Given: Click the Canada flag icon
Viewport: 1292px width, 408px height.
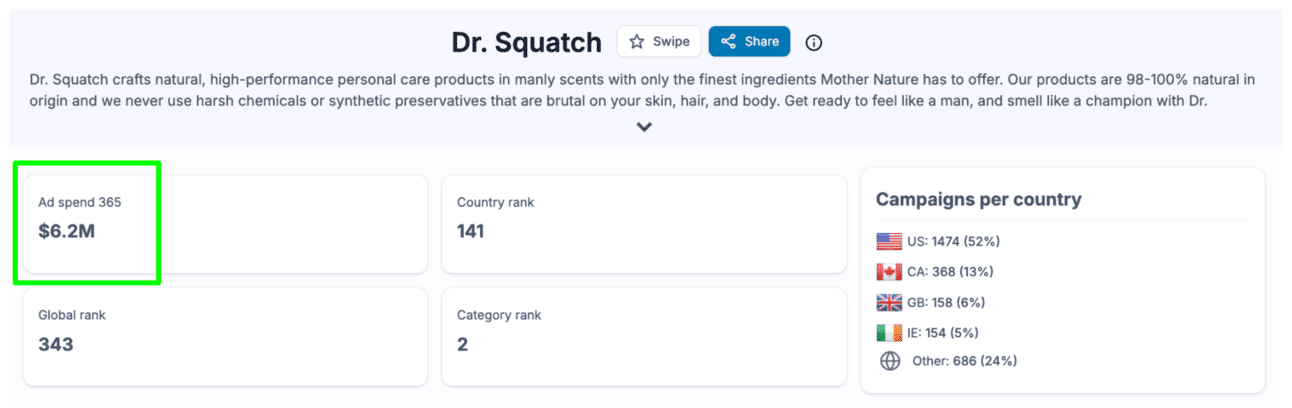Looking at the screenshot, I should (x=889, y=272).
